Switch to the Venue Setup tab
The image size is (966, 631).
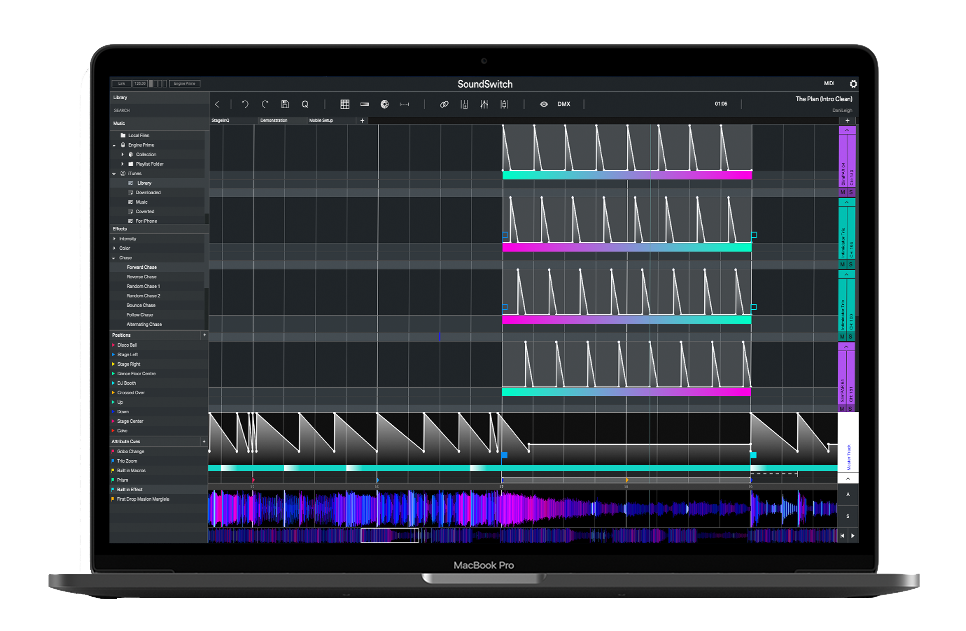click(x=321, y=119)
